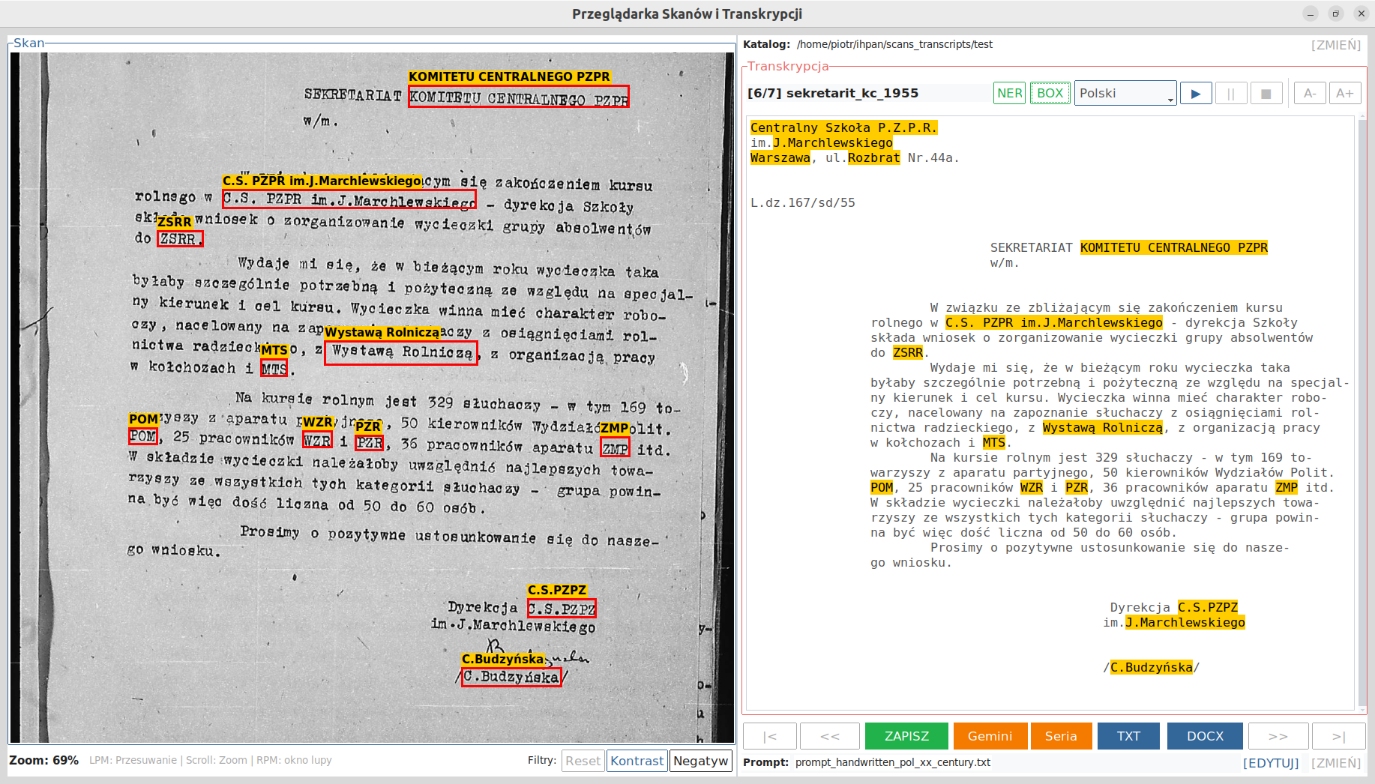Close the Przeglądarka Skanów i Transkrypcji window
This screenshot has height=784, width=1375.
pos(1360,13)
